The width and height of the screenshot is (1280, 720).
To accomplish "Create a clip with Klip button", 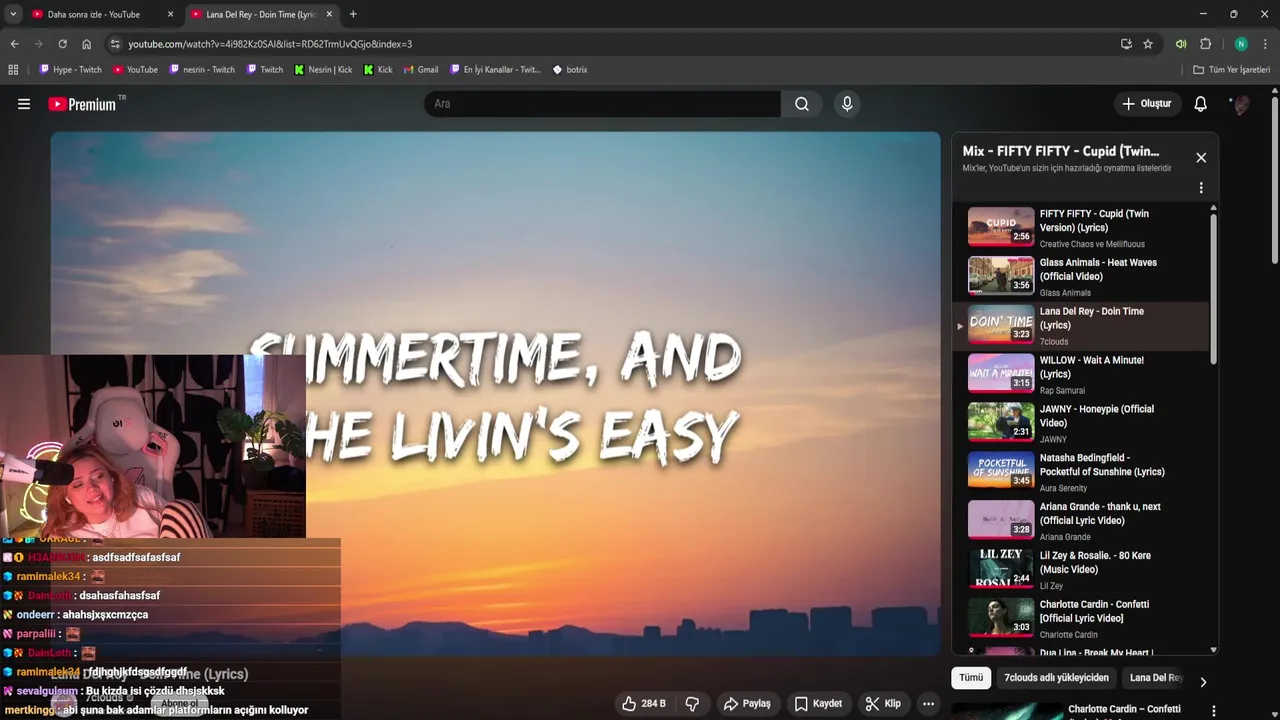I will point(883,704).
